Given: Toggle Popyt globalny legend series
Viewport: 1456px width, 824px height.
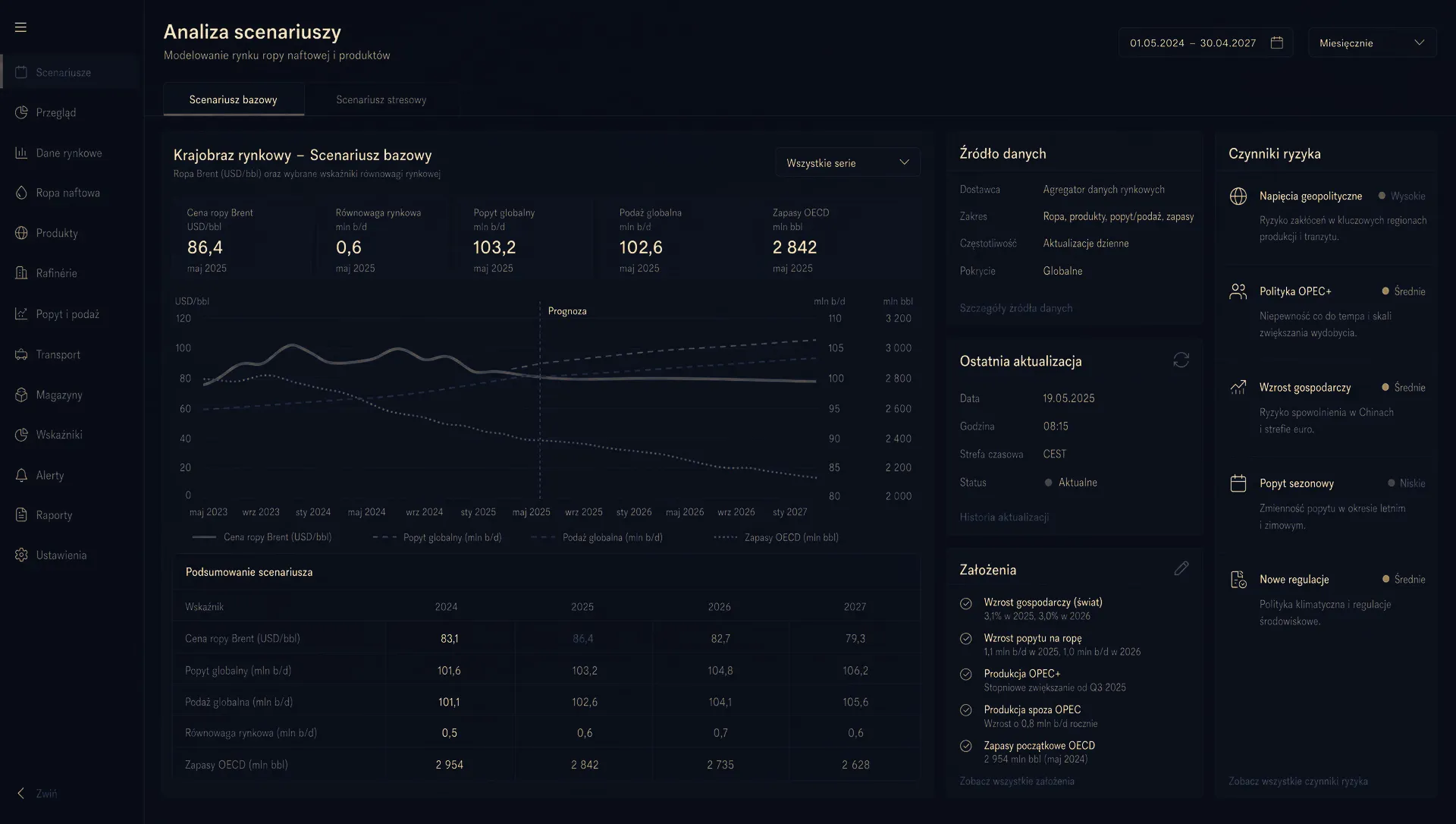Looking at the screenshot, I should (437, 537).
